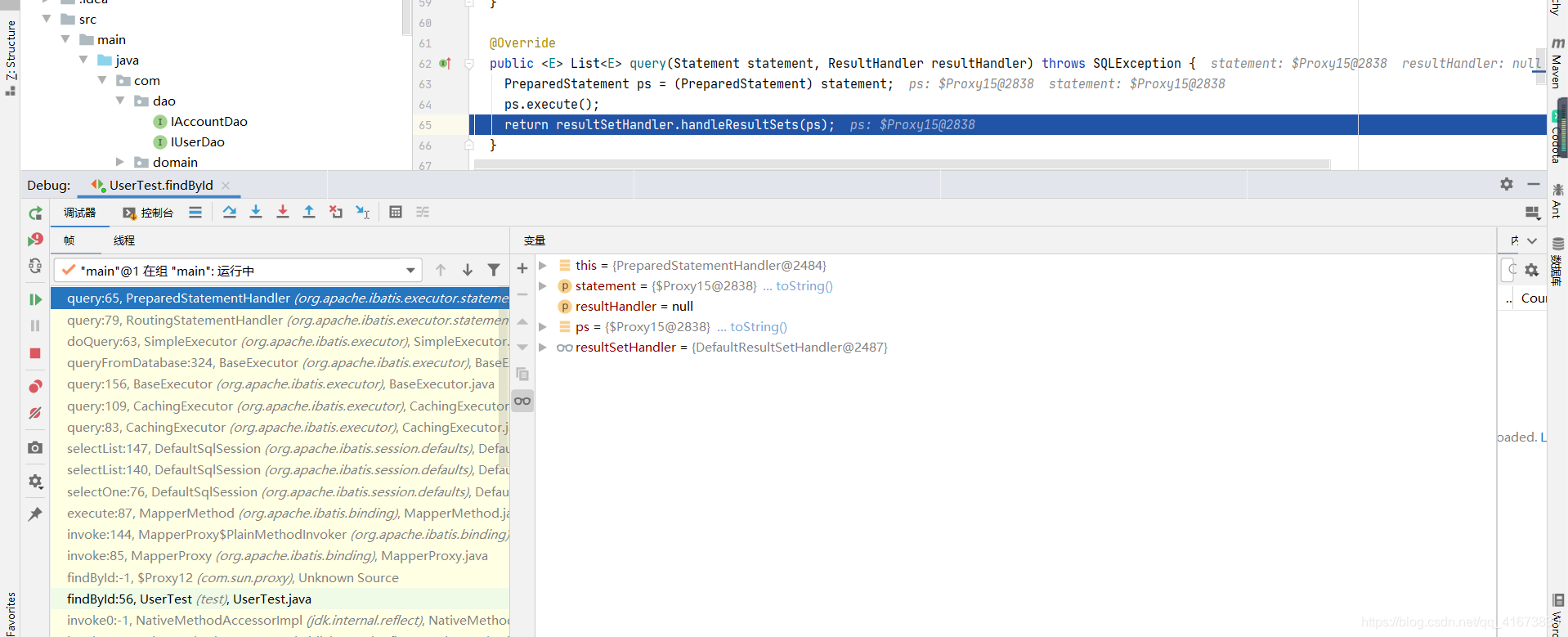This screenshot has width=1568, height=637.
Task: Pin the debug tab with pushpin icon
Action: point(35,514)
